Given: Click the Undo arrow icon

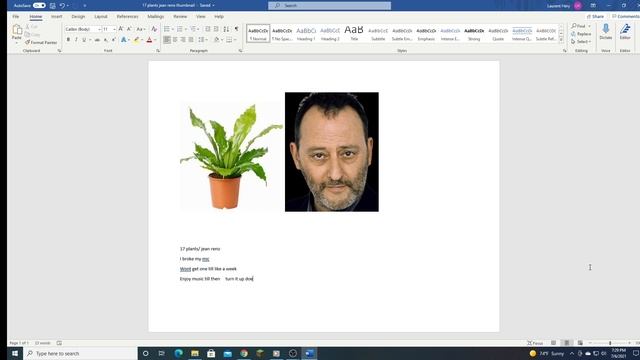Looking at the screenshot, I should tap(62, 6).
